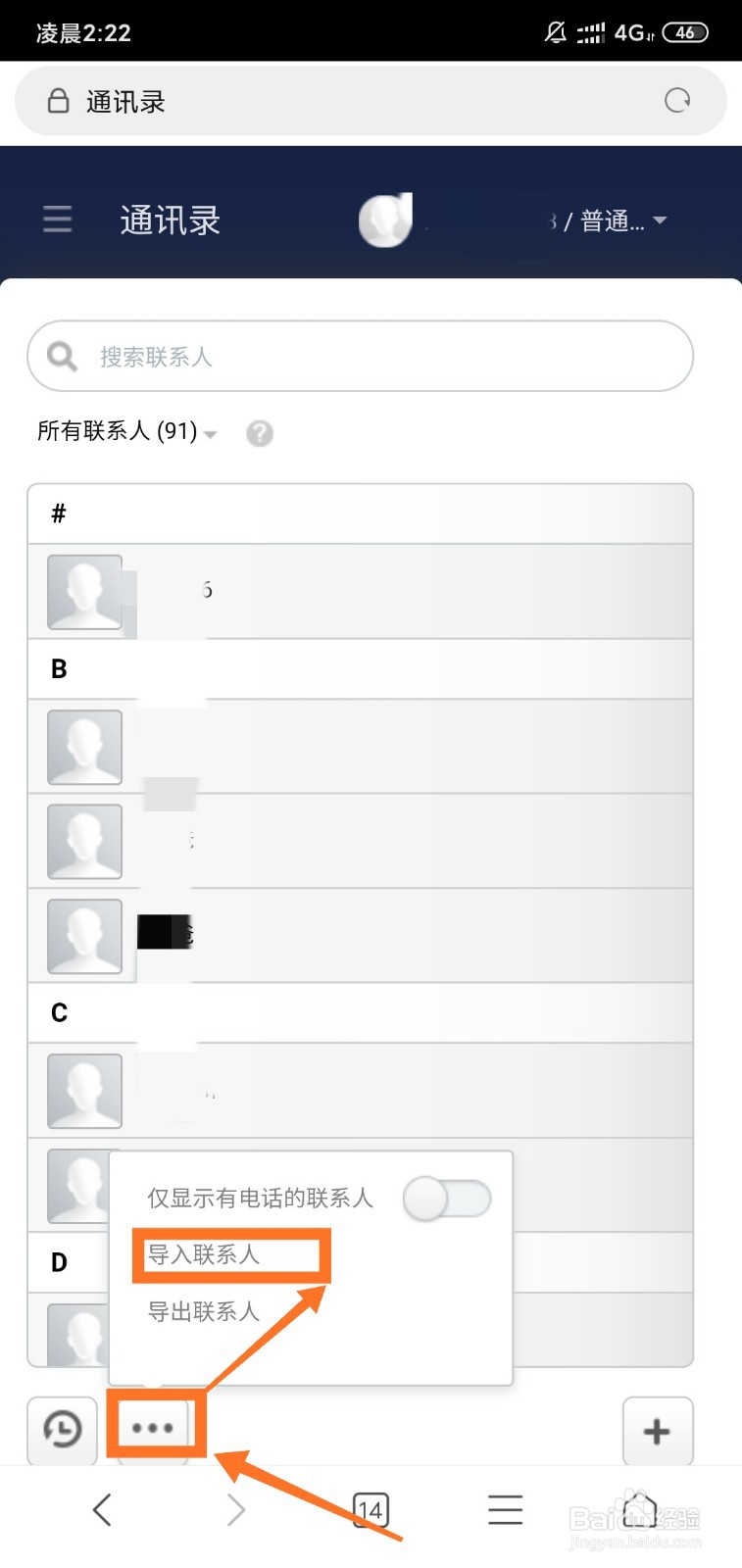Open the browser tabs counter showing 14
This screenshot has width=742, height=1568.
pyautogui.click(x=371, y=1510)
